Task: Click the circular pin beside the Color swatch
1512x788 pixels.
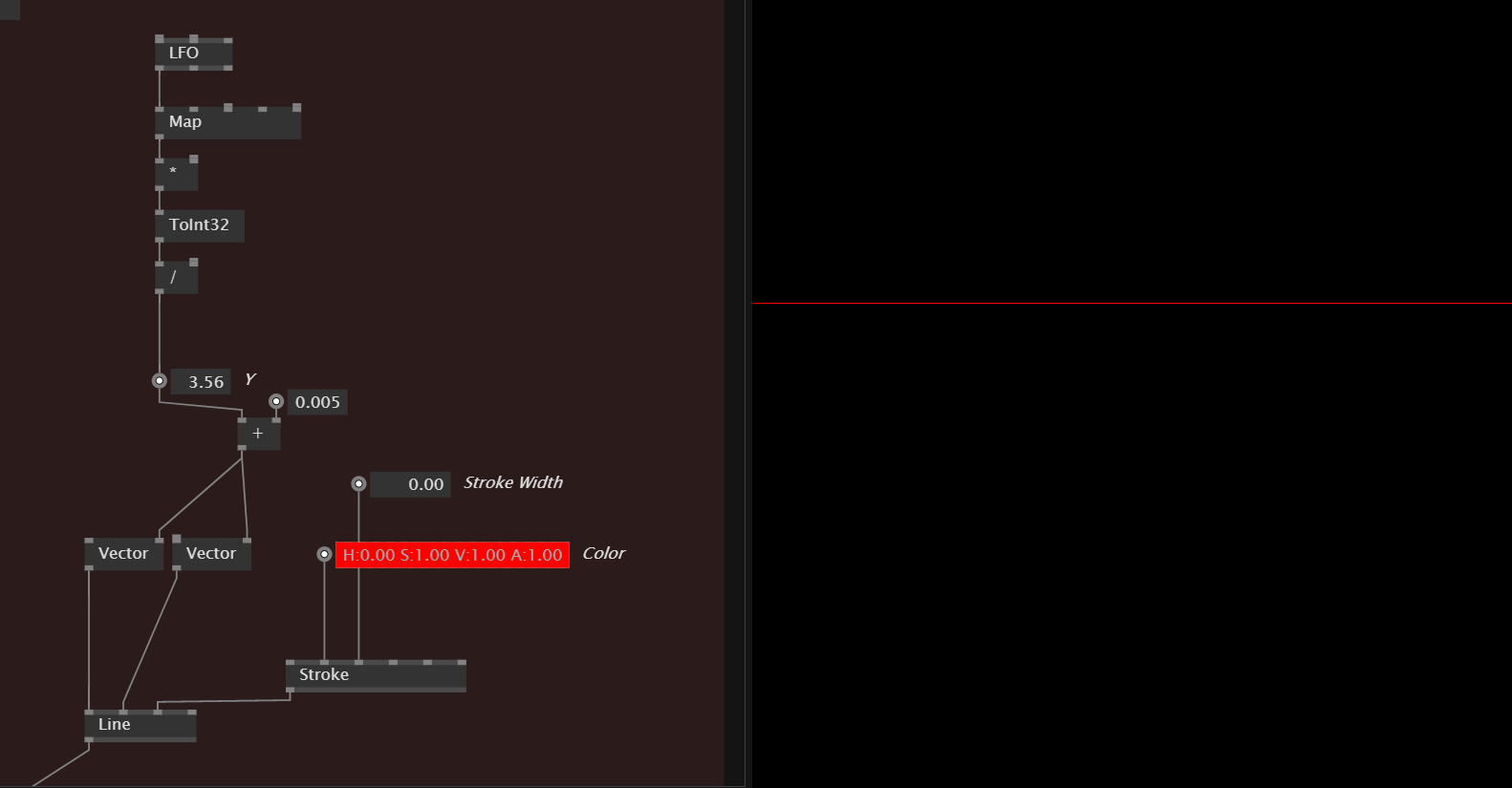Action: (324, 554)
